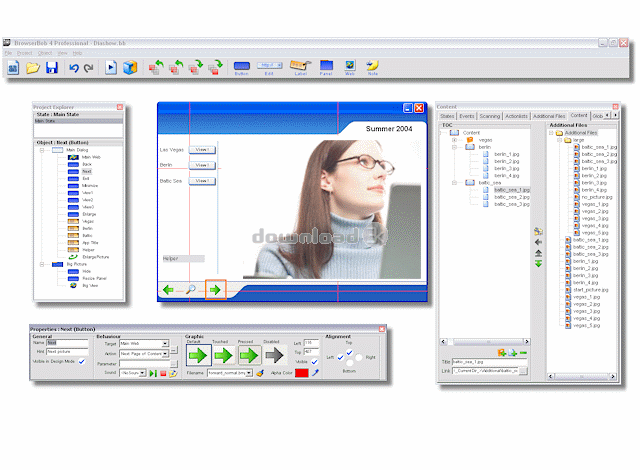Click the View1 button next to Las Vegas
The width and height of the screenshot is (640, 470).
pyautogui.click(x=202, y=150)
